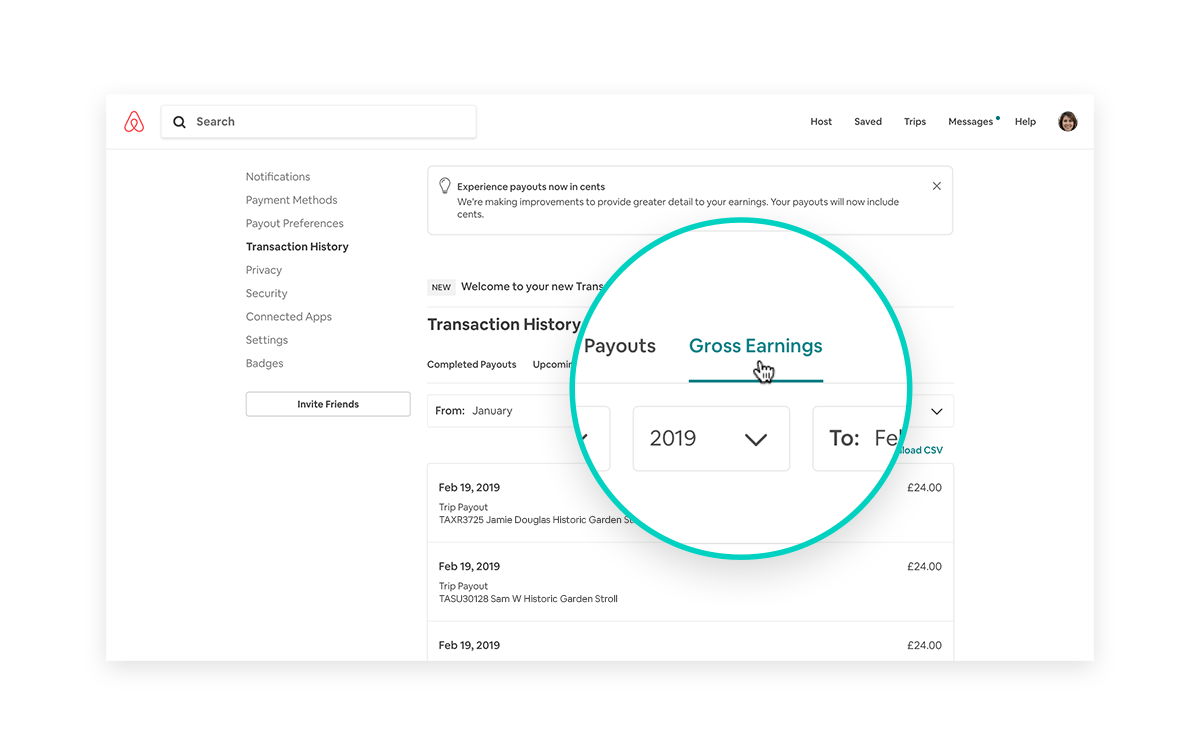Viewport: 1200px width, 754px height.
Task: Open the Trips page
Action: point(915,122)
